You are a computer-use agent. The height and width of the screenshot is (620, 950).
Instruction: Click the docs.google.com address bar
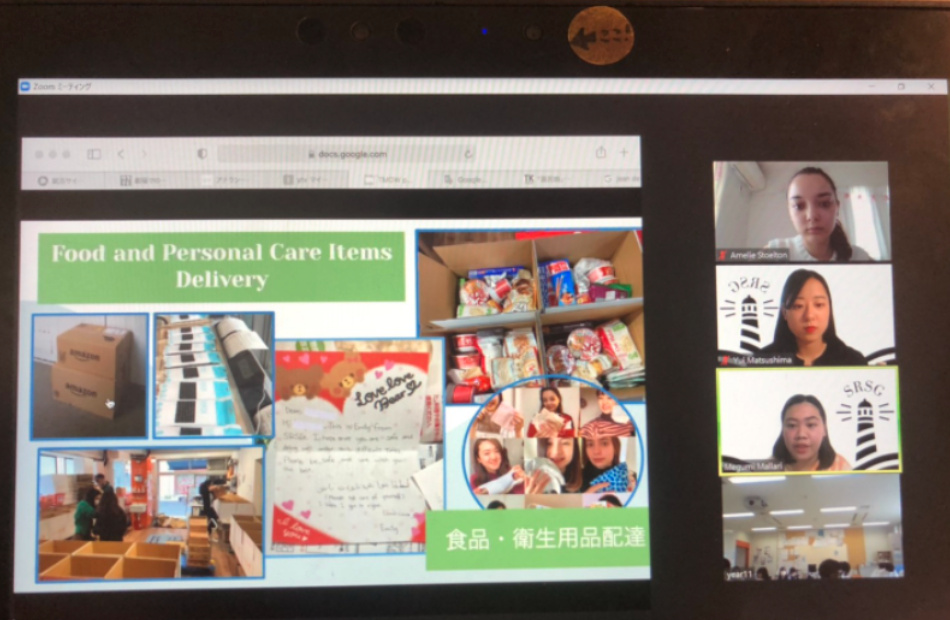click(345, 154)
